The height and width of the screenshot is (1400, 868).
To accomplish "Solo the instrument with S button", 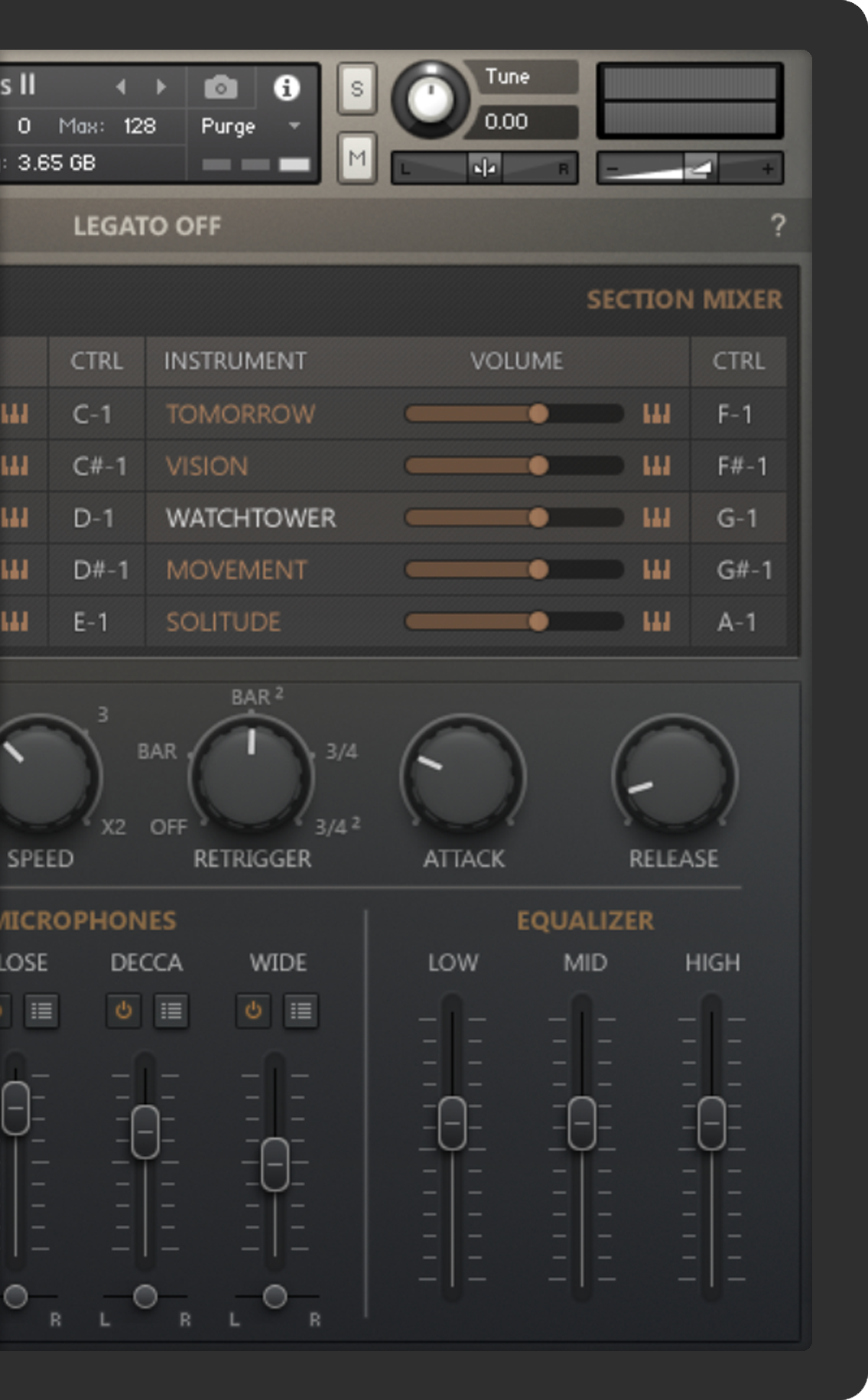I will click(x=357, y=89).
